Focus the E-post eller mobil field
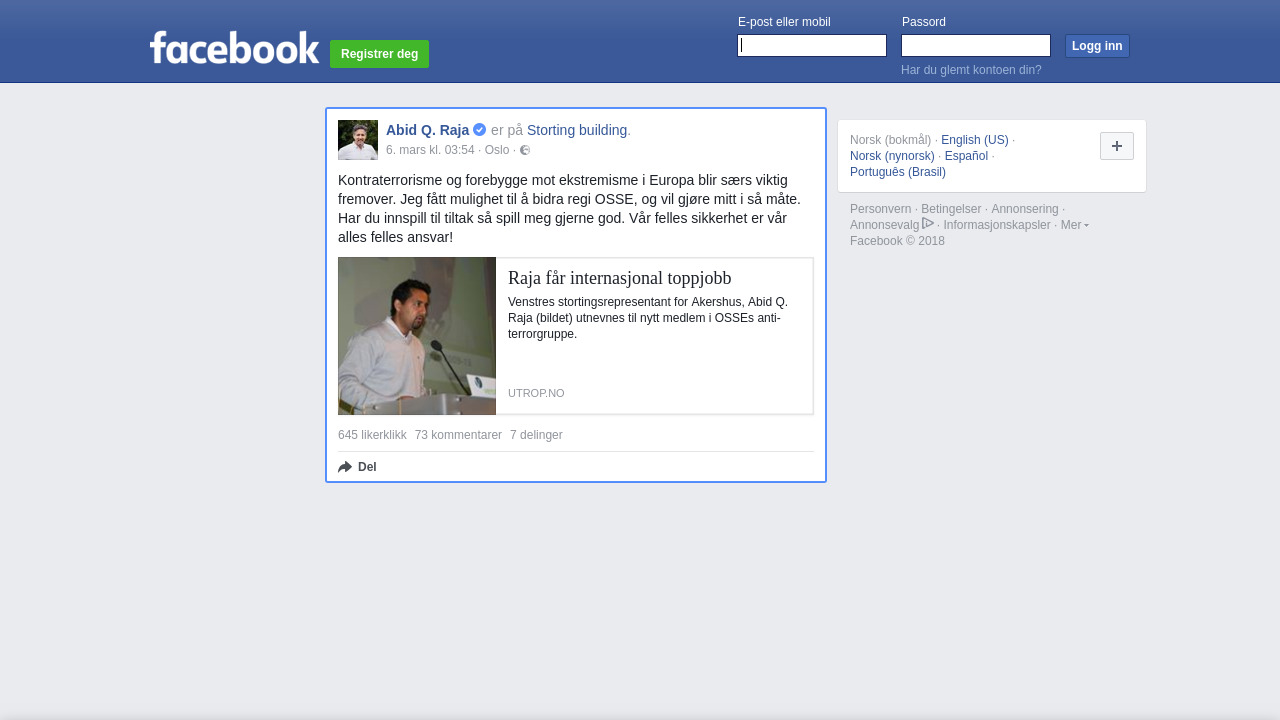 click(812, 46)
